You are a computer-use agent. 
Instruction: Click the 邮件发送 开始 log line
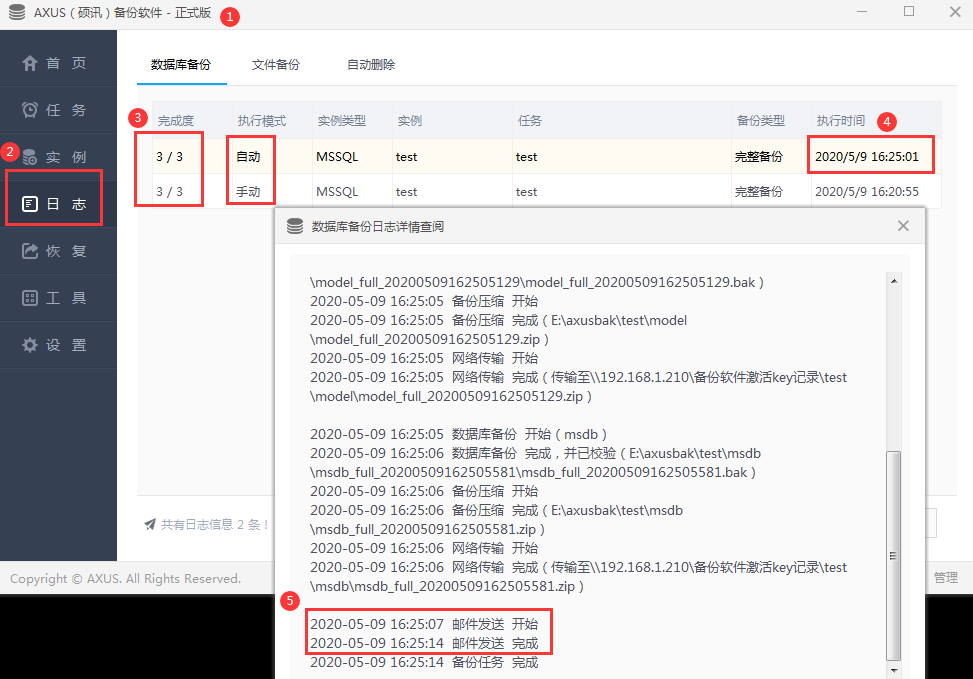424,624
